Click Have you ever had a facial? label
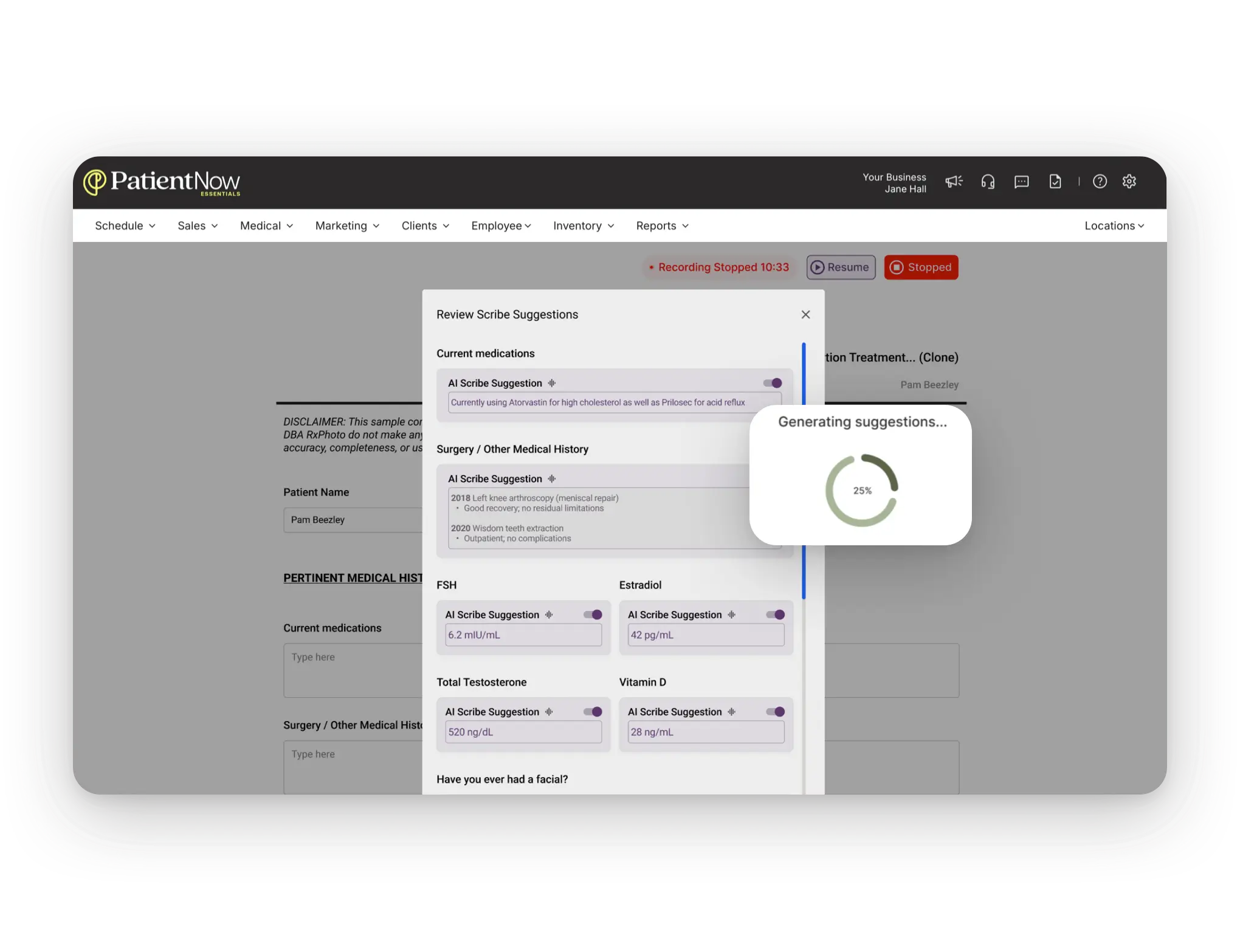This screenshot has width=1240, height=952. [x=502, y=779]
